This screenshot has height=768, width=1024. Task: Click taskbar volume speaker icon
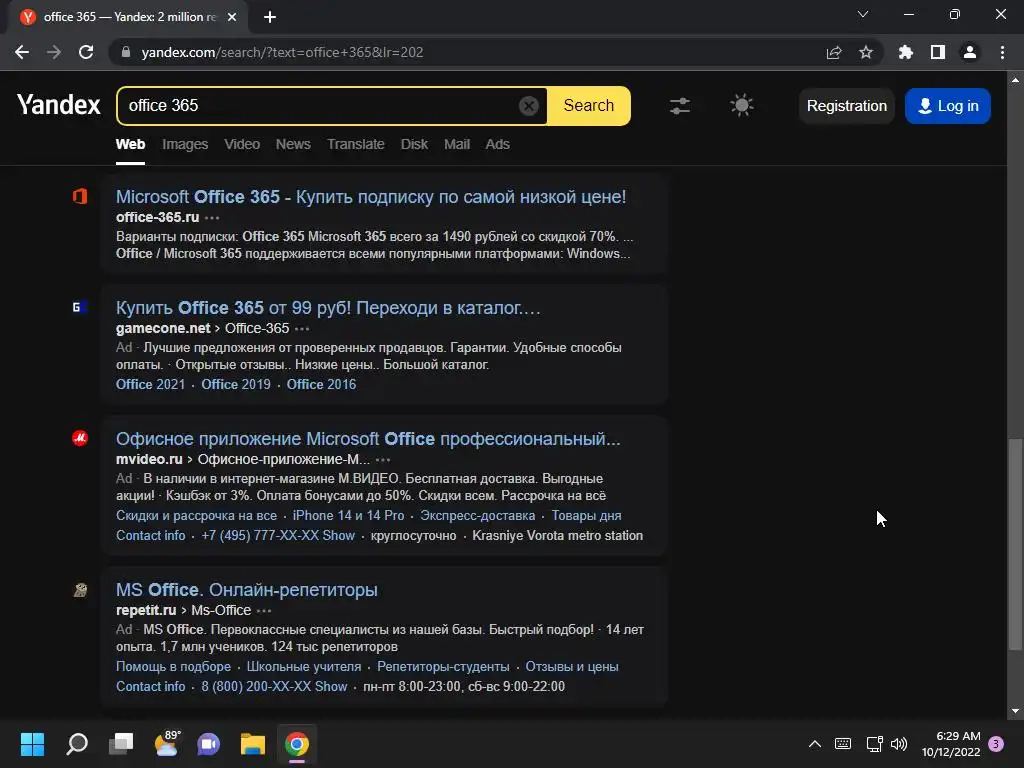coord(899,744)
